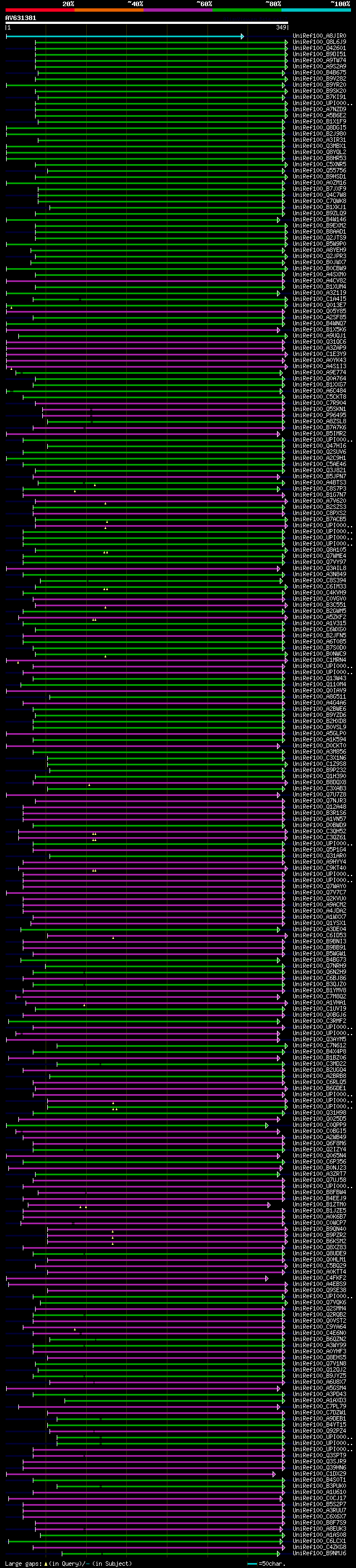Image resolution: width=356 pixels, height=1568 pixels.
Task: Click the UniRef100_B7KI91 label
Action: tap(319, 97)
